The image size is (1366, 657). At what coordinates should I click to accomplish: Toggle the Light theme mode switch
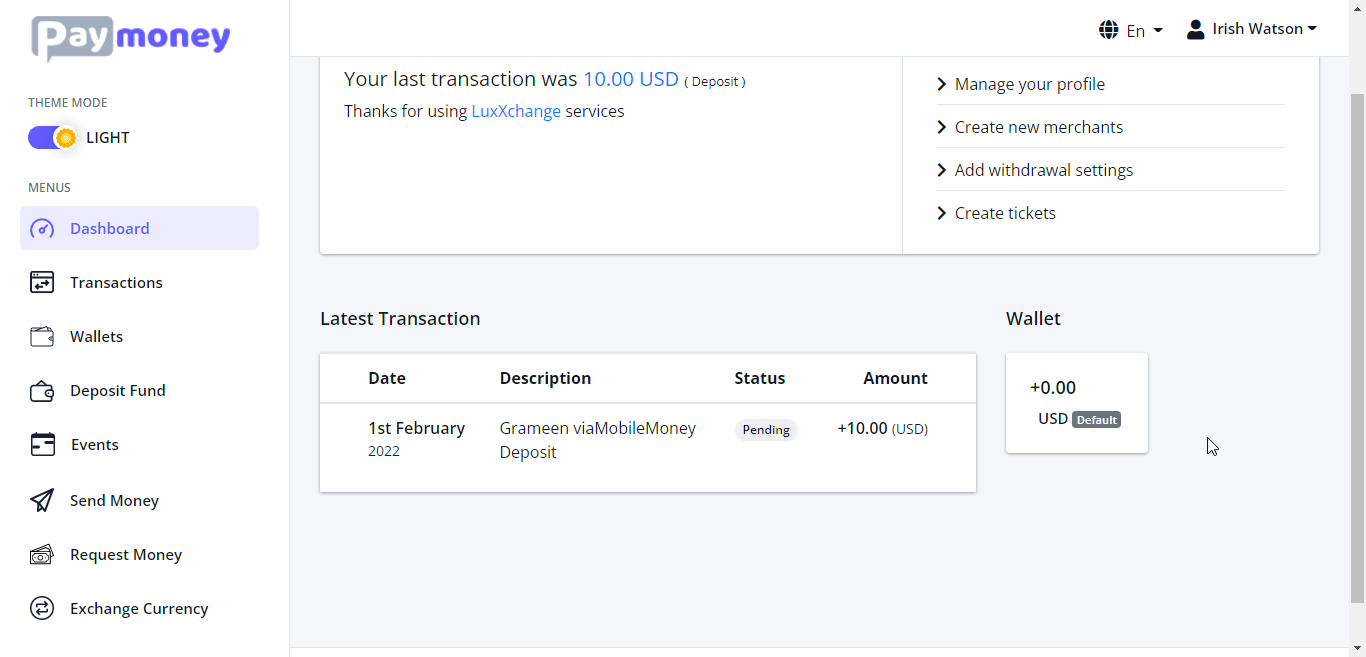pyautogui.click(x=52, y=138)
